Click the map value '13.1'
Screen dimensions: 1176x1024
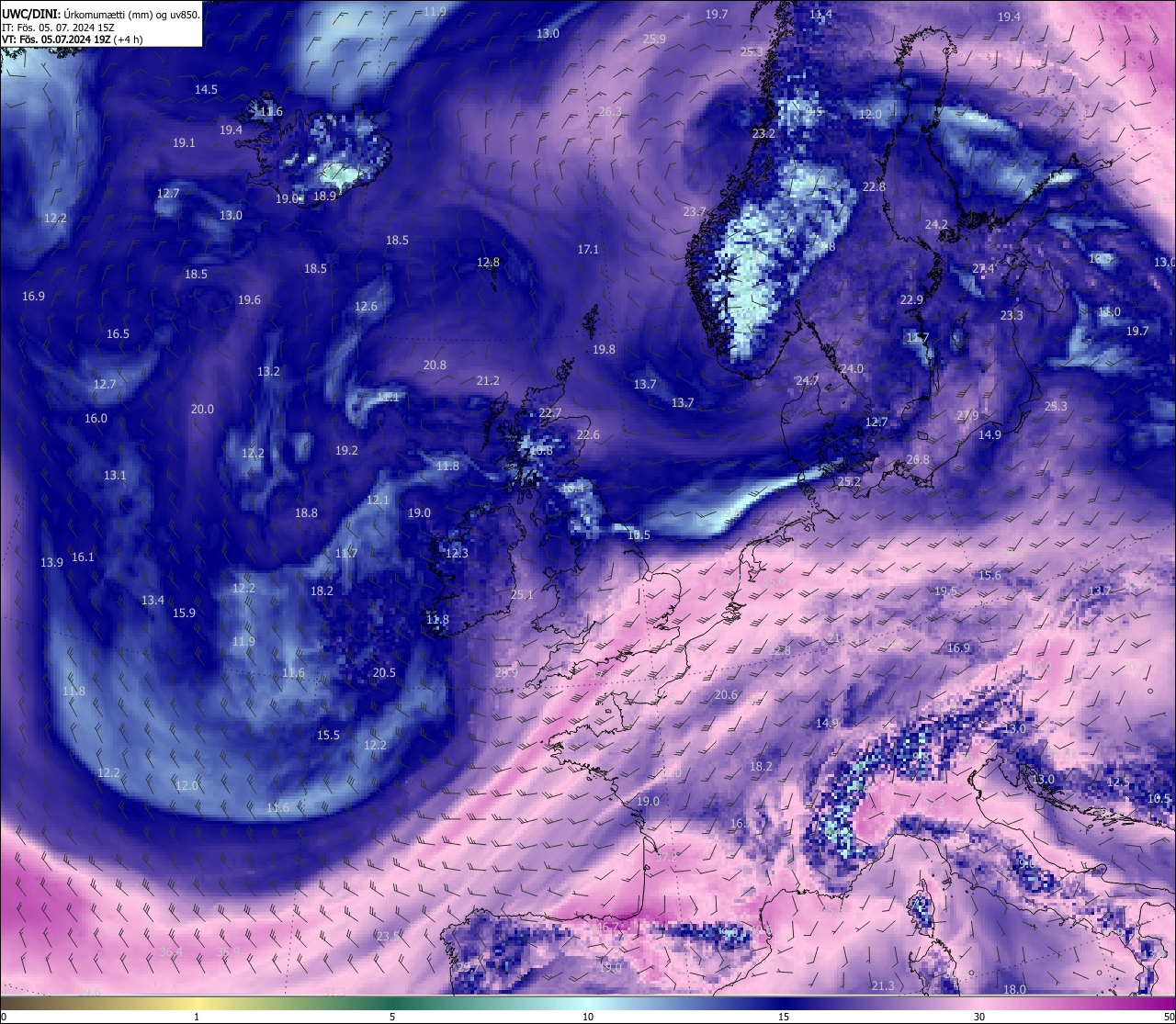[x=115, y=476]
